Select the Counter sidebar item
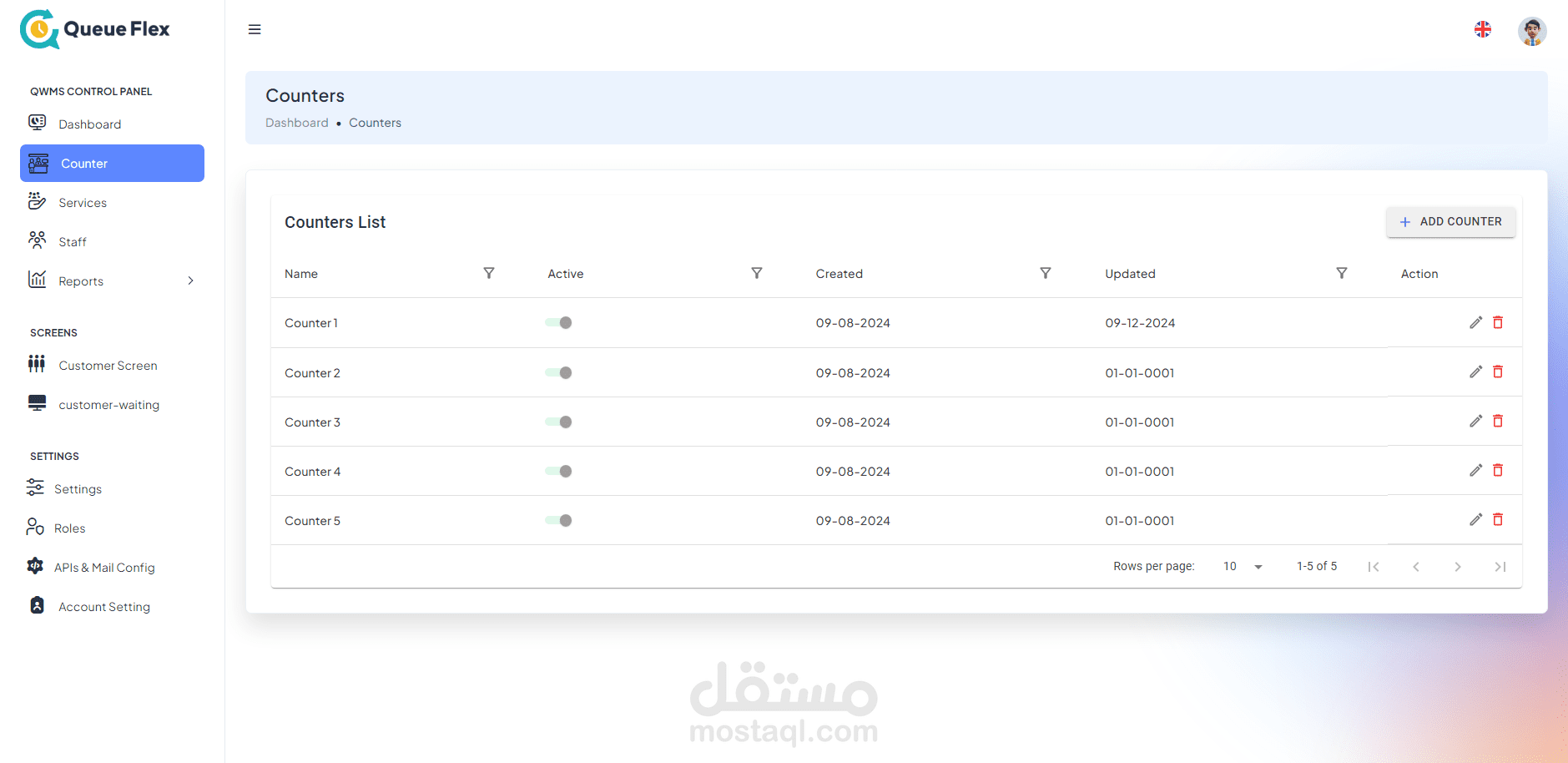Screen dimensions: 1568x763 [x=112, y=163]
